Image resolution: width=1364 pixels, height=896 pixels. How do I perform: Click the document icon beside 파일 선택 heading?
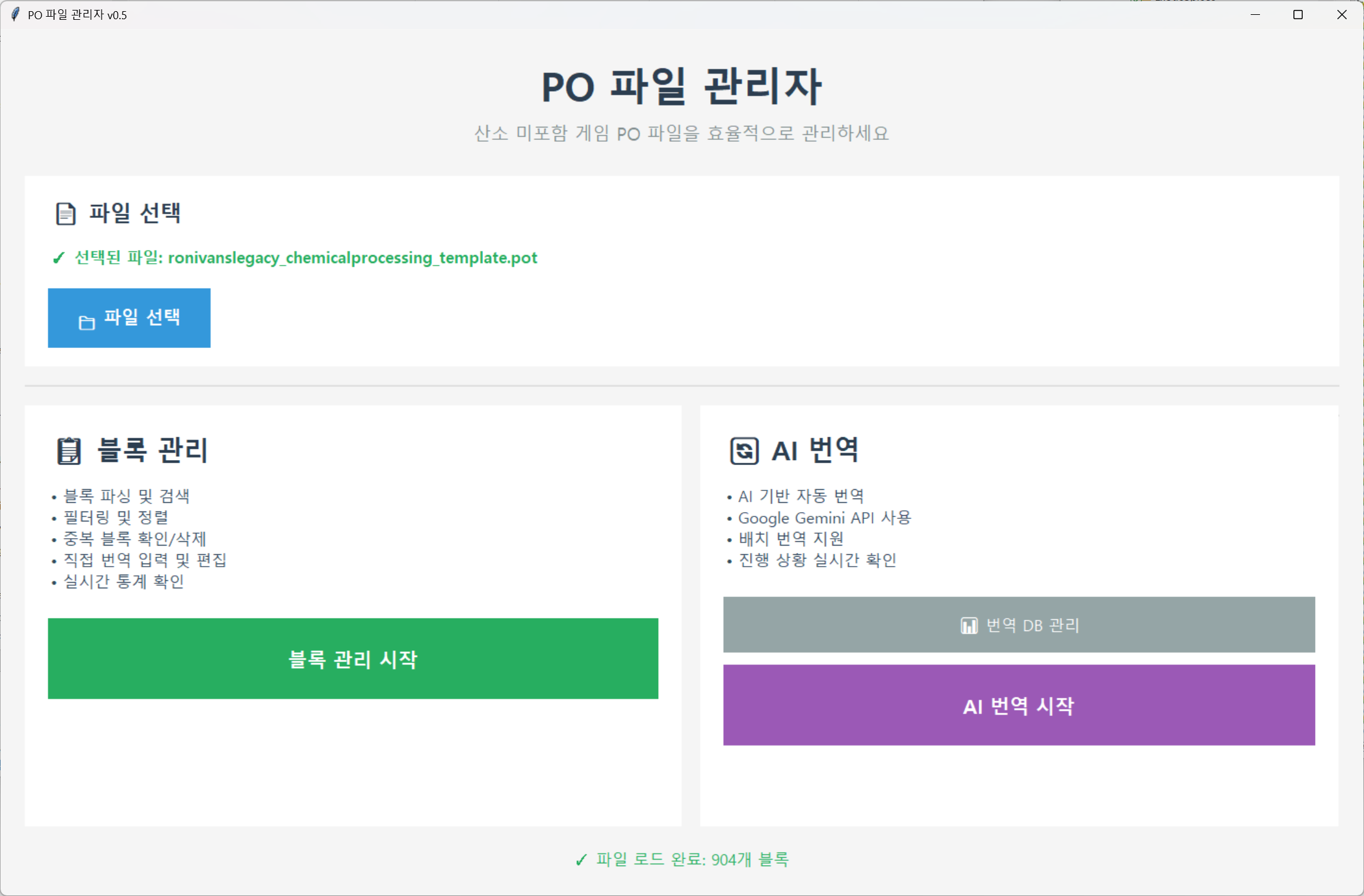coord(65,214)
